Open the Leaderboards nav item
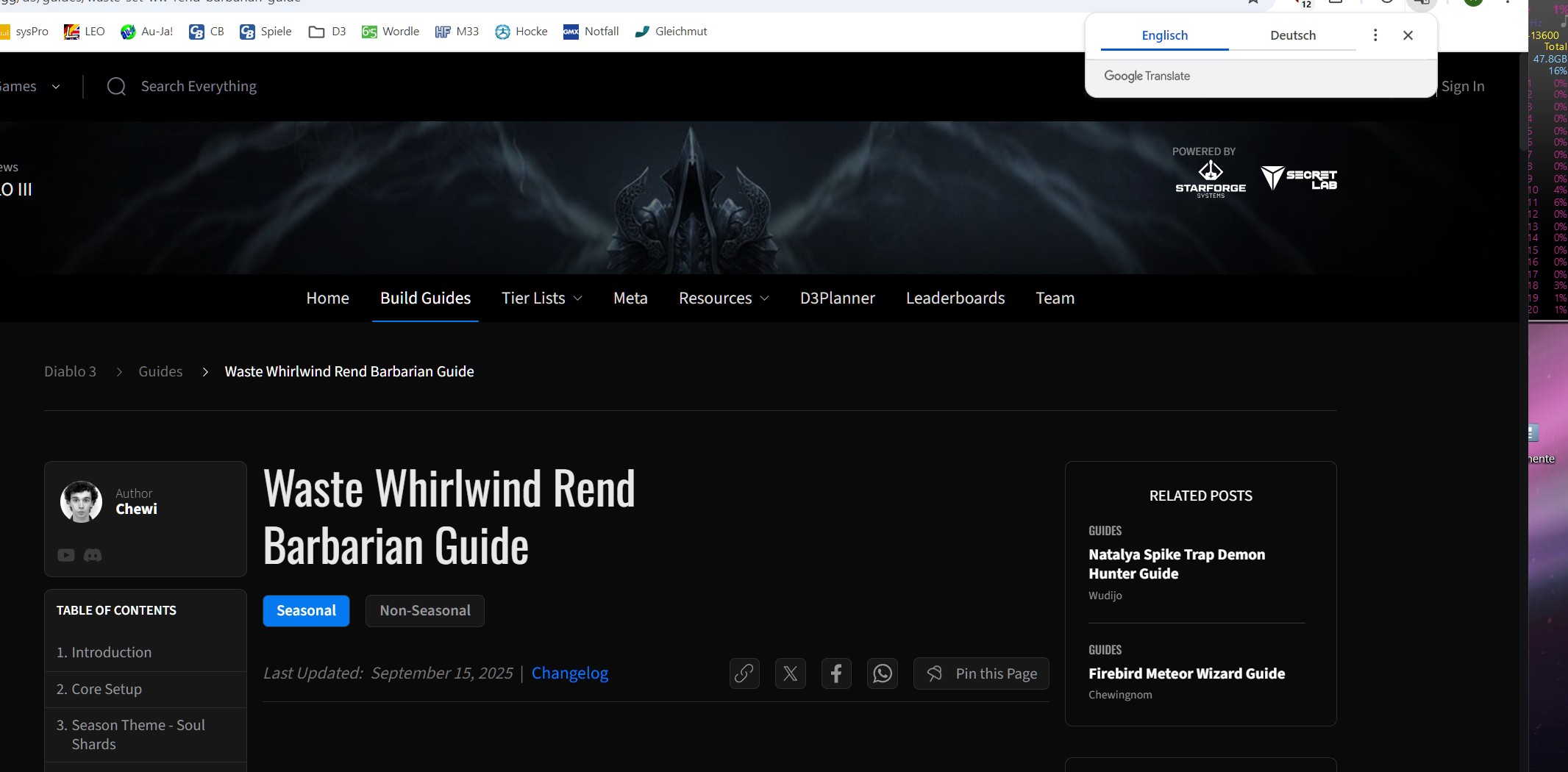 click(x=955, y=298)
